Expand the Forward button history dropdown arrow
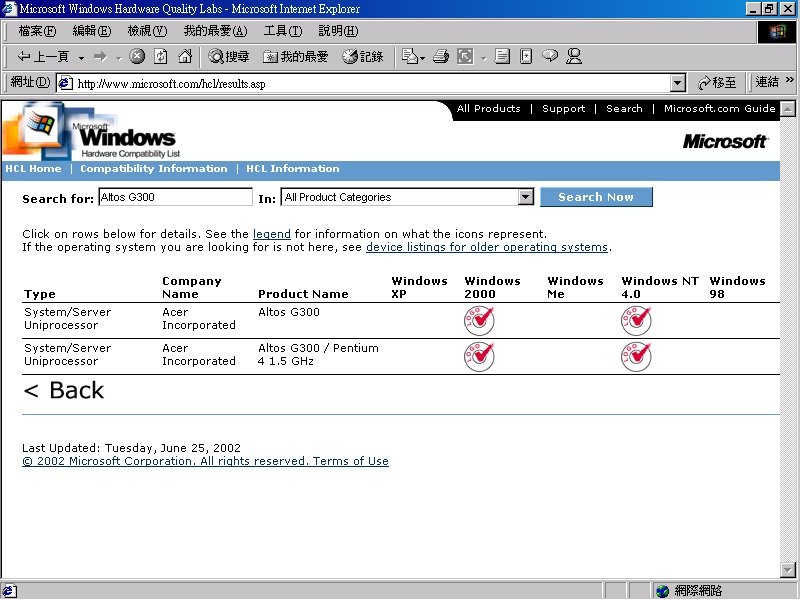Screen dimensions: 800x600 pyautogui.click(x=118, y=58)
